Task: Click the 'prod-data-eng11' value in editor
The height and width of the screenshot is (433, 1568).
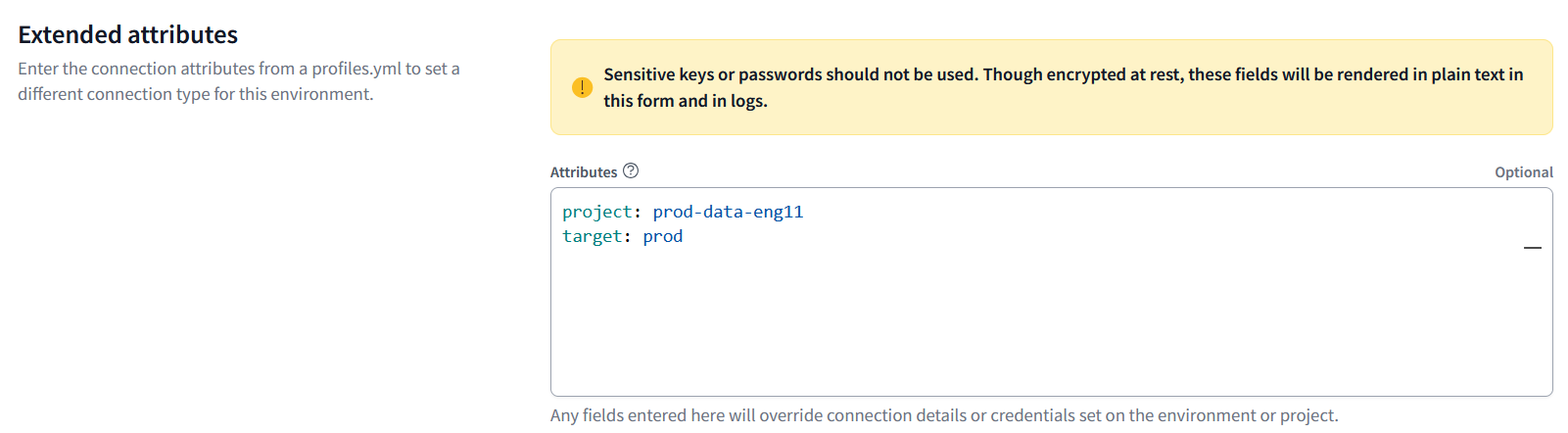Action: point(728,212)
